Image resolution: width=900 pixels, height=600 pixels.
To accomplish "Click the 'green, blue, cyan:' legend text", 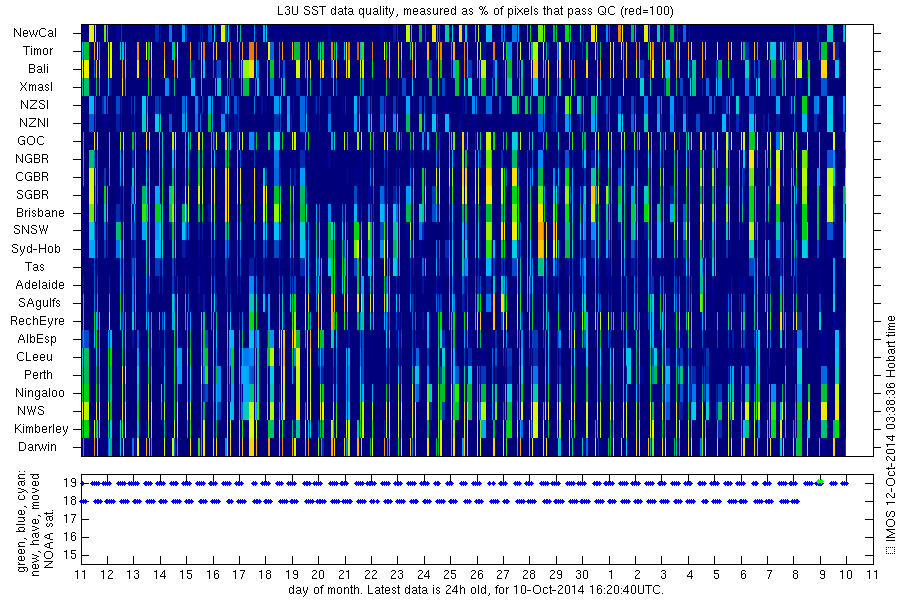I will tap(22, 521).
